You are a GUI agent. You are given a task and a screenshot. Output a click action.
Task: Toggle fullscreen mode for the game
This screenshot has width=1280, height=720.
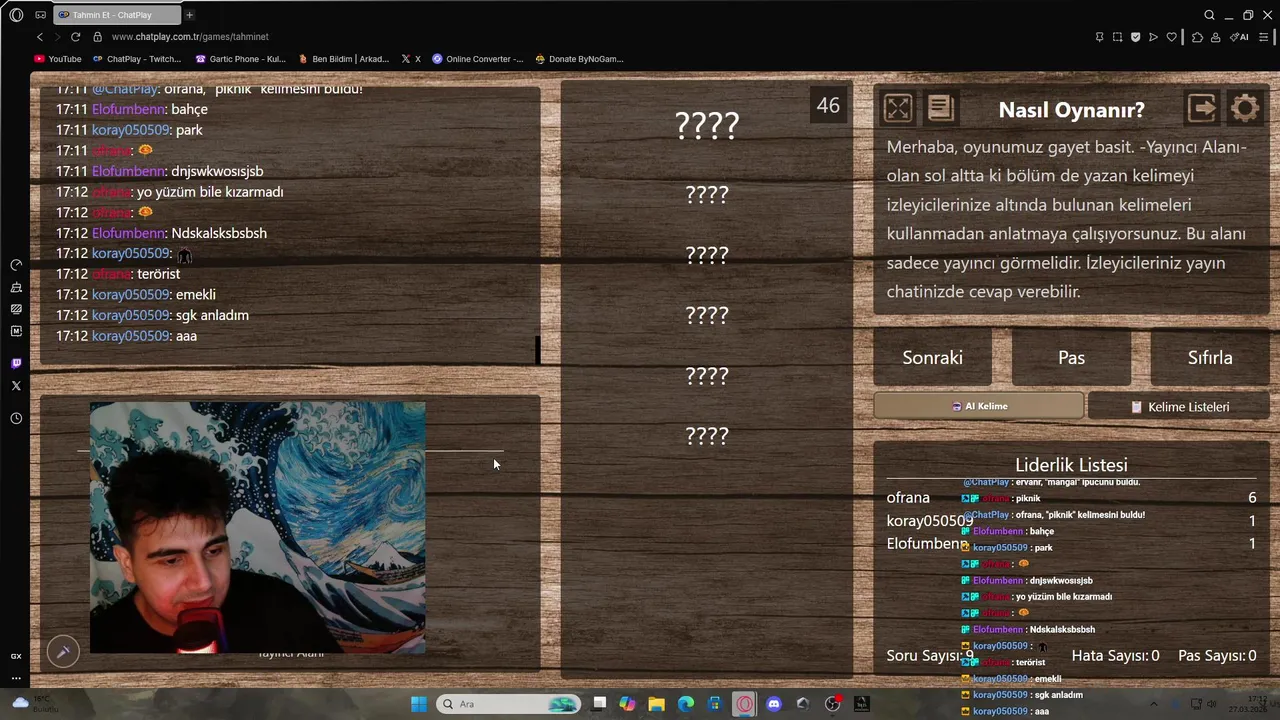pyautogui.click(x=898, y=108)
